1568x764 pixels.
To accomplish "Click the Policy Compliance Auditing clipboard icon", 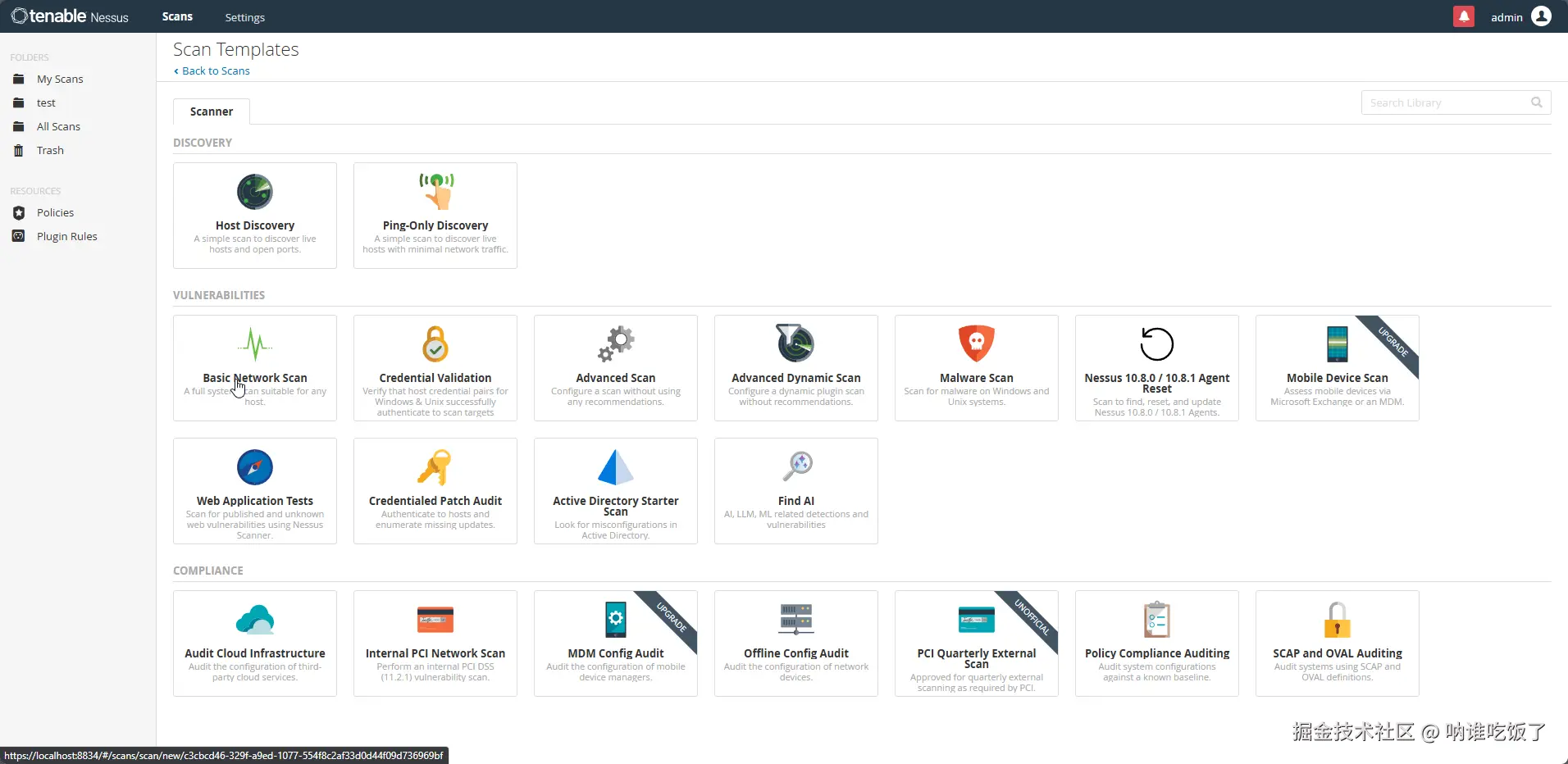I will tap(1157, 620).
